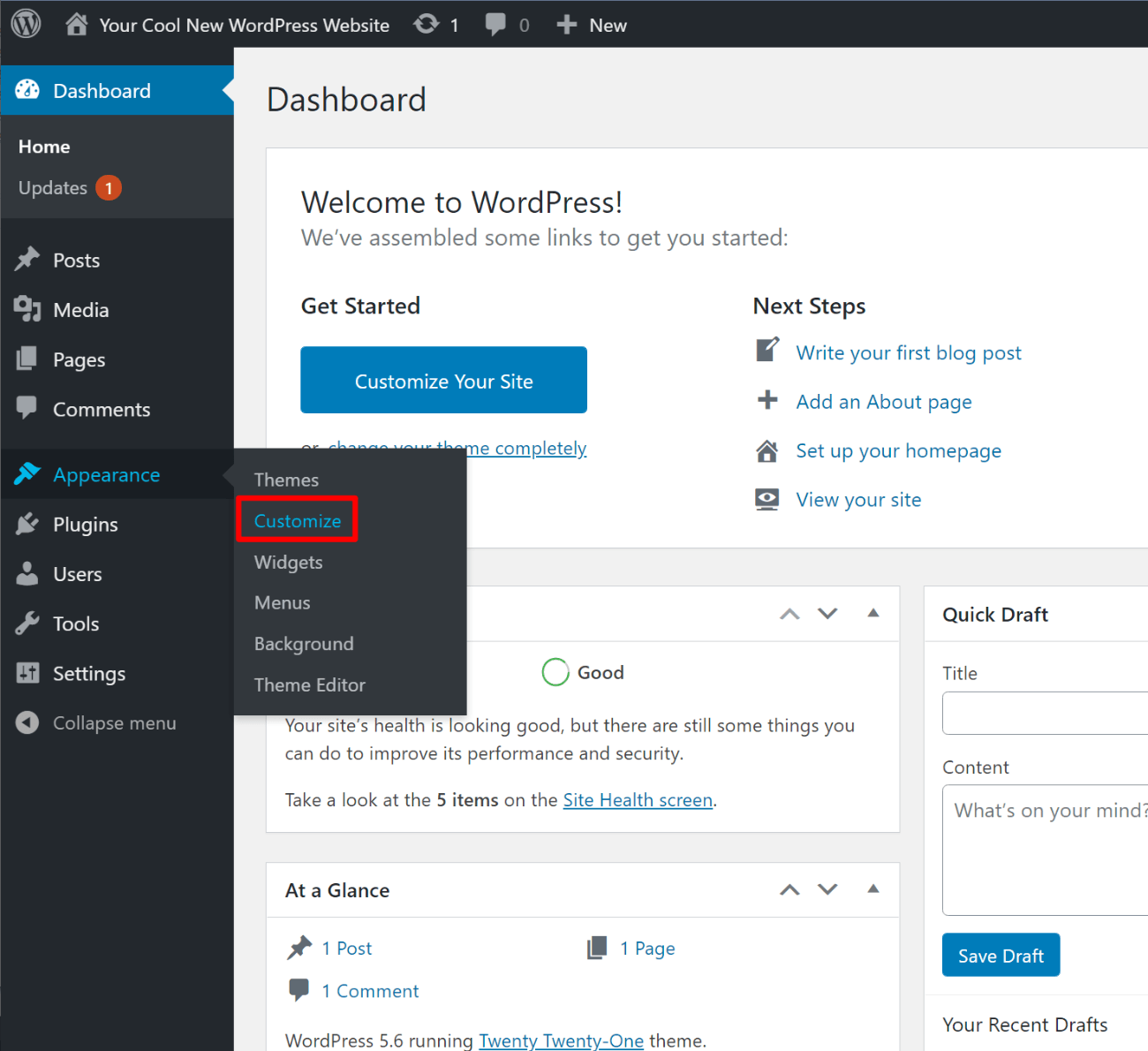The width and height of the screenshot is (1148, 1051).
Task: Click the plus icon beside Add an About page
Action: pyautogui.click(x=767, y=400)
